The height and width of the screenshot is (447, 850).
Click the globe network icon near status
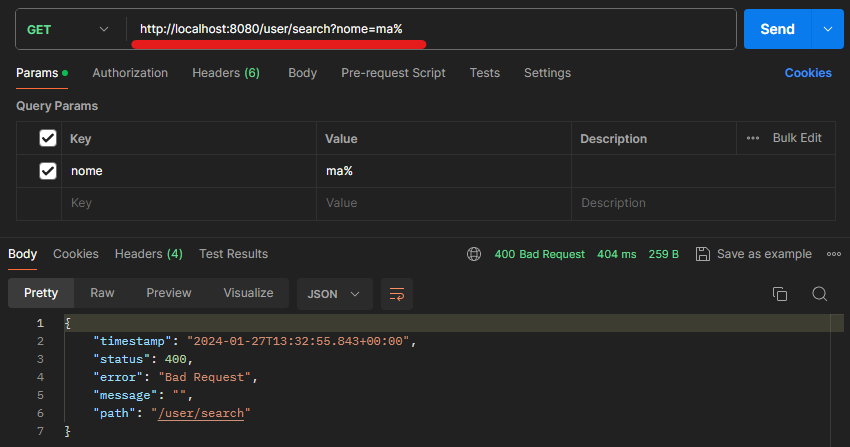click(474, 254)
